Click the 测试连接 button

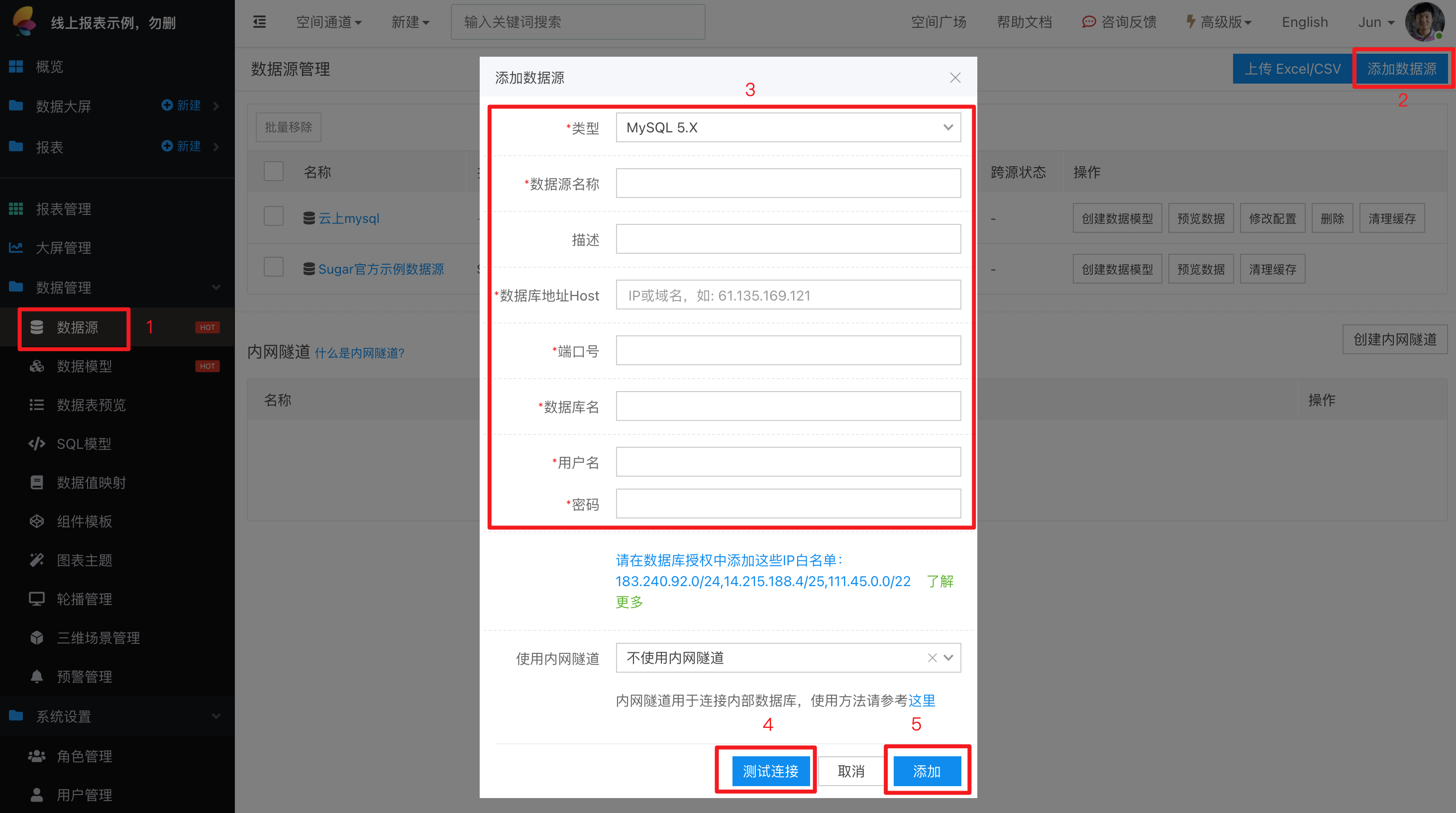[x=770, y=771]
